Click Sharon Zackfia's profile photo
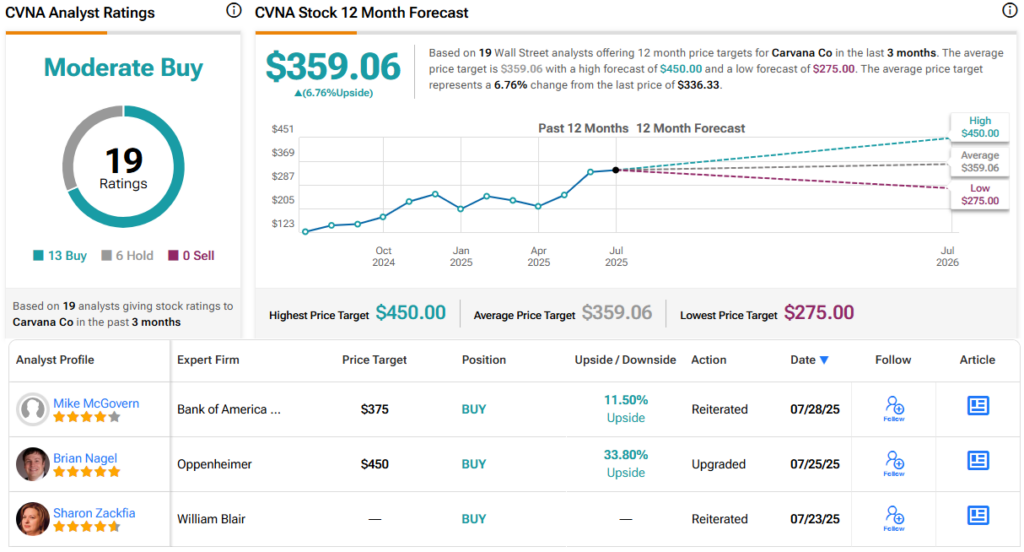The width and height of the screenshot is (1024, 552). click(x=33, y=519)
